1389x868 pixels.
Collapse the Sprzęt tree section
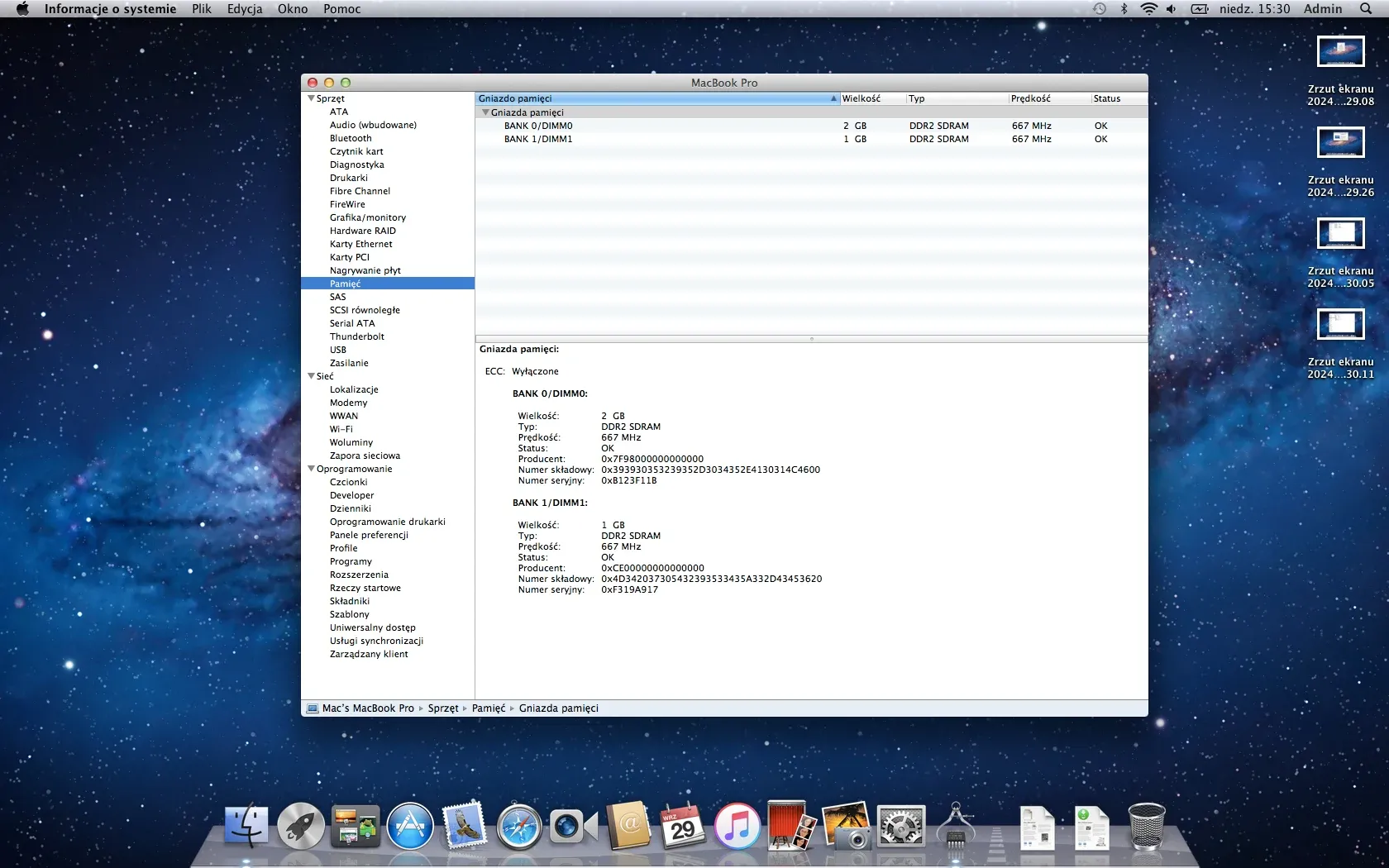point(312,98)
